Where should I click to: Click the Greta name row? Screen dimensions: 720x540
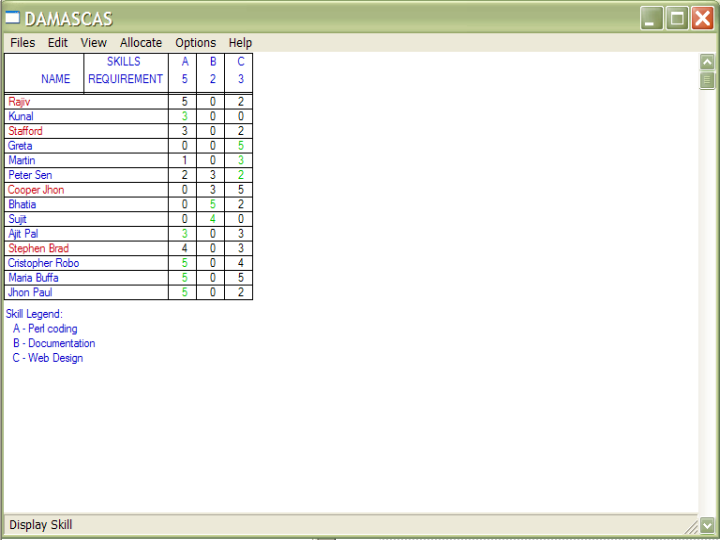pyautogui.click(x=20, y=146)
